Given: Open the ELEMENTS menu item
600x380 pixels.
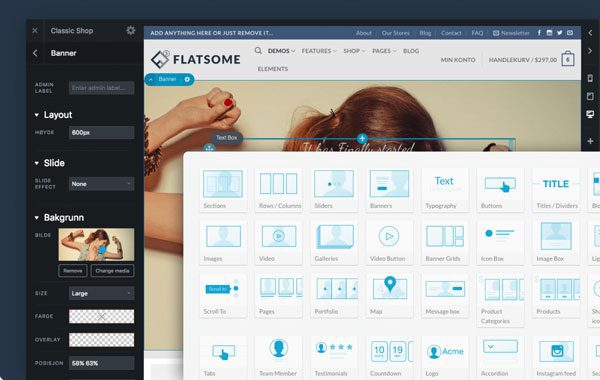Looking at the screenshot, I should pos(273,69).
